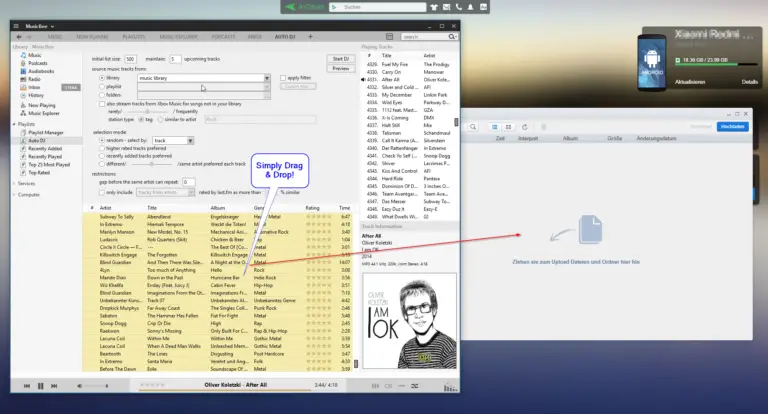The height and width of the screenshot is (414, 768).
Task: Add a new tab with plus icon
Action: click(310, 37)
